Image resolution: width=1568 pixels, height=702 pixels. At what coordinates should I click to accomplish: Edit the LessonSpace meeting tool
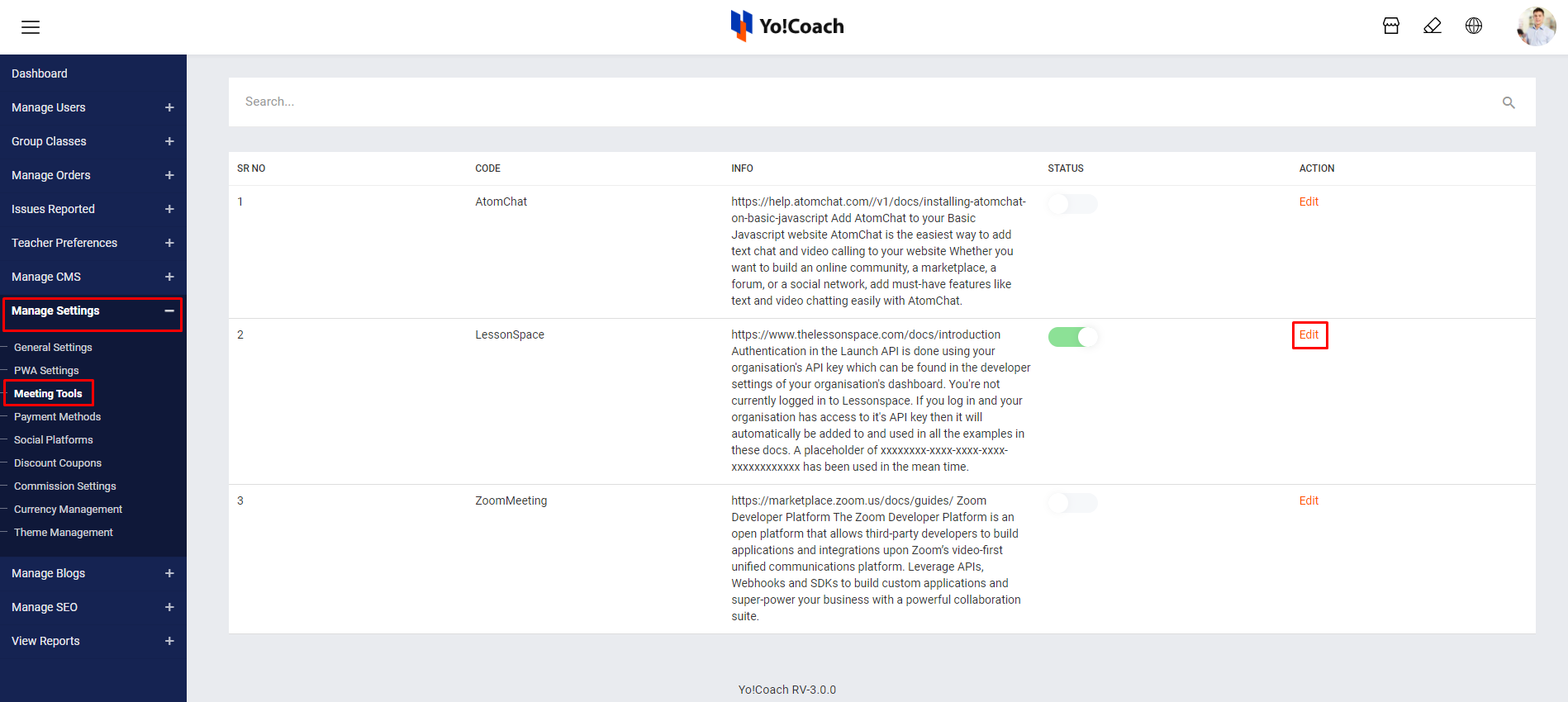tap(1309, 334)
